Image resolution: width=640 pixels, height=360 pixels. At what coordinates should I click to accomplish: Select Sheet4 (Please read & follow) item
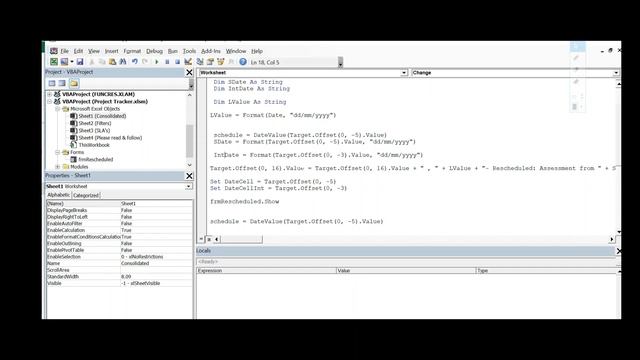pos(110,138)
